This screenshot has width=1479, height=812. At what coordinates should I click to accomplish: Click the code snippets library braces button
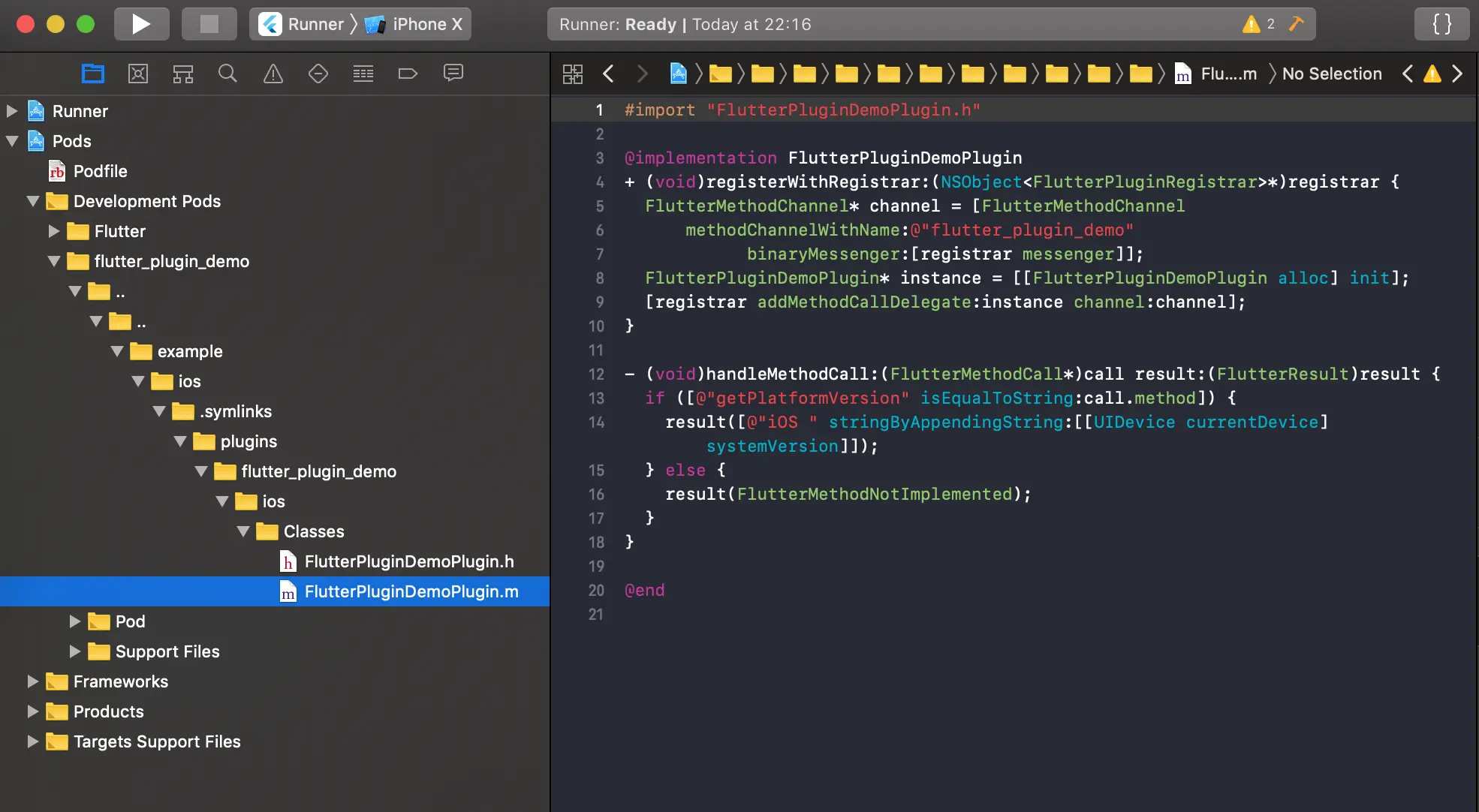(1441, 24)
